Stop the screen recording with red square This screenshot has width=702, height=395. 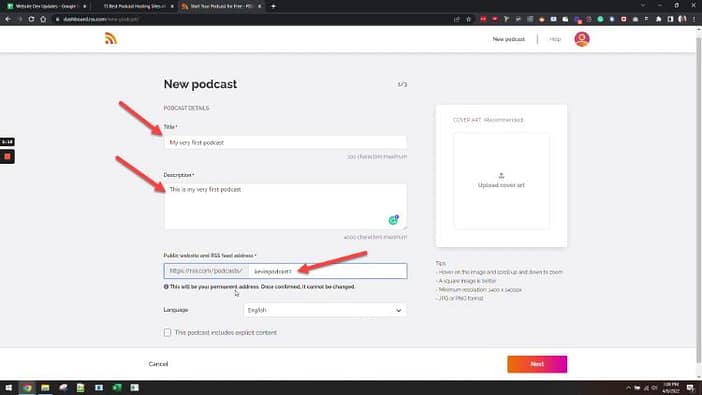(x=7, y=156)
